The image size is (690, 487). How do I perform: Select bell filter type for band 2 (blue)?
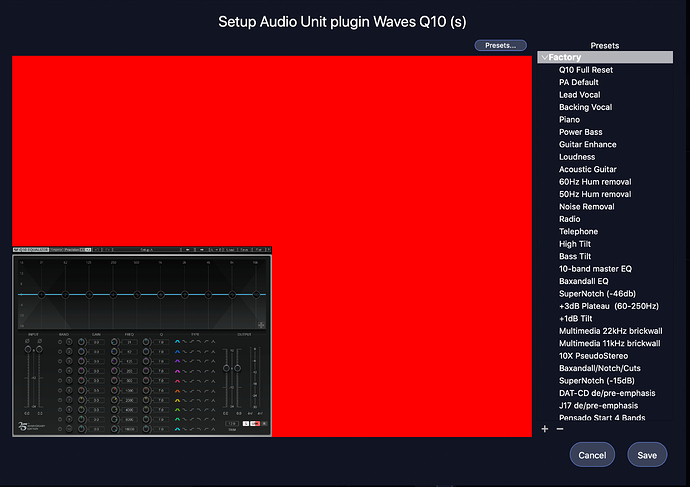coord(177,352)
